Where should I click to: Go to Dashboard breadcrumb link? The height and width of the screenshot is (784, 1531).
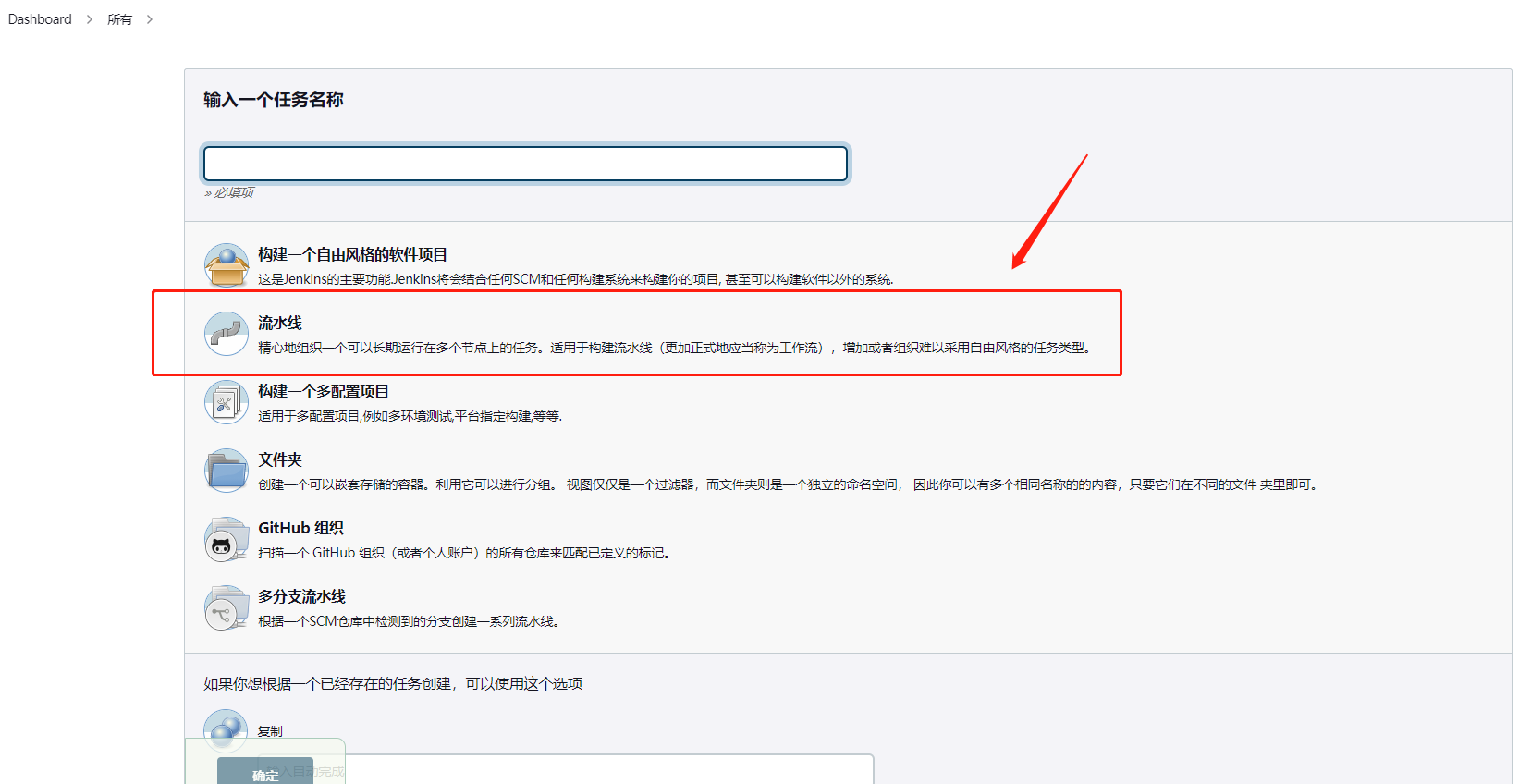click(x=40, y=19)
